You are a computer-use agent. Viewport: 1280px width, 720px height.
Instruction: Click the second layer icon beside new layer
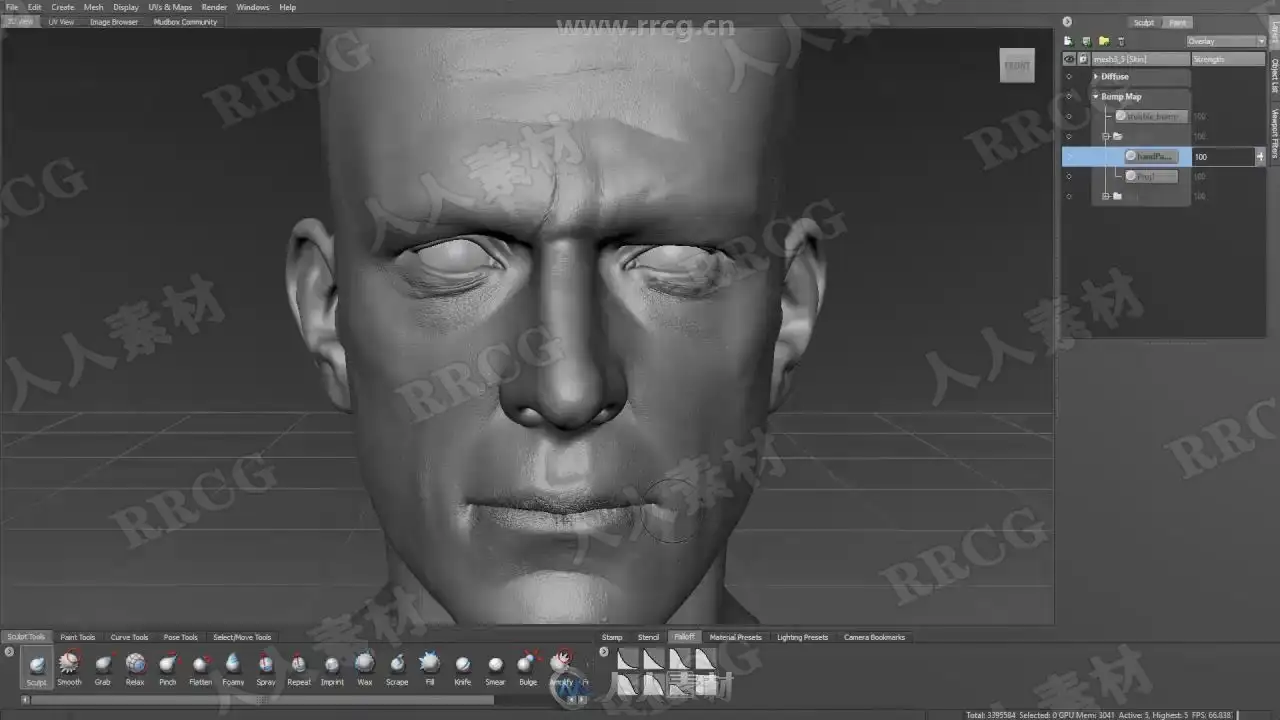coord(1086,41)
